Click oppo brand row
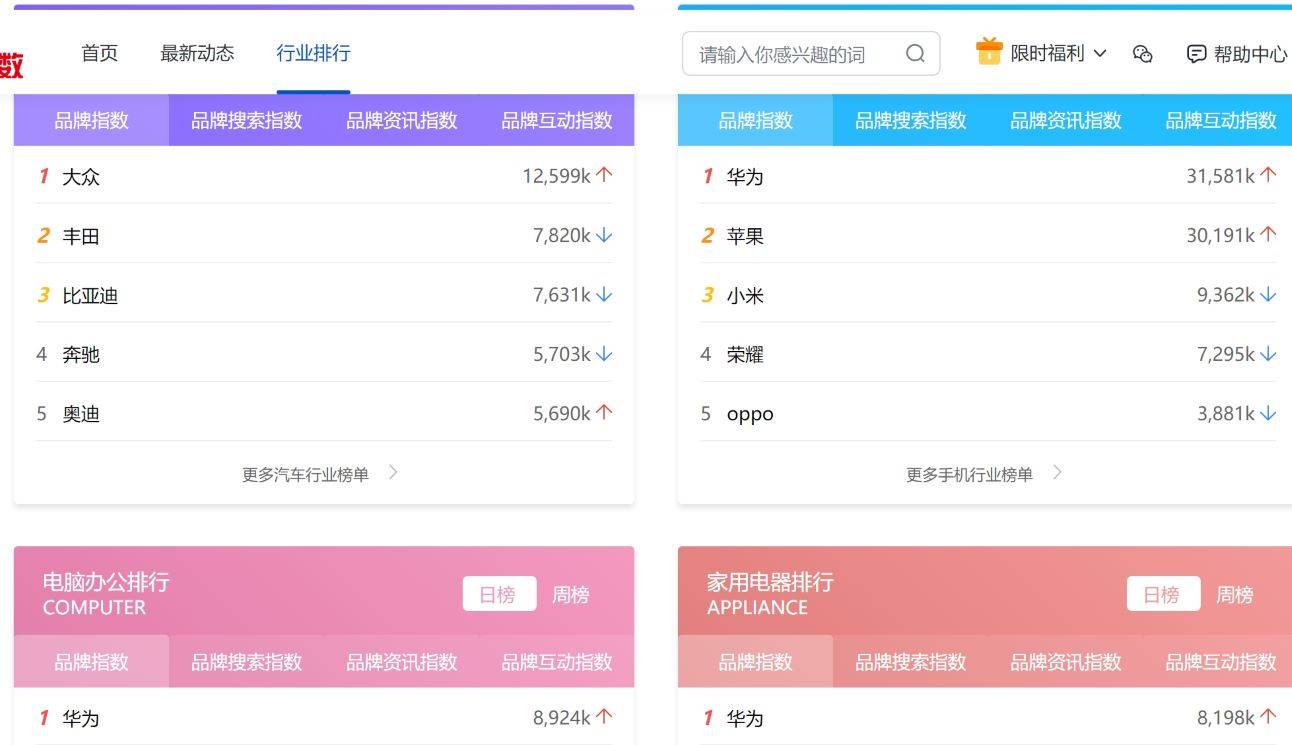The image size is (1292, 745). (x=988, y=413)
